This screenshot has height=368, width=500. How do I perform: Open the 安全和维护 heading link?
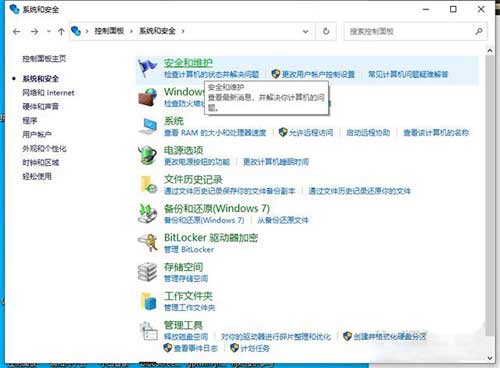point(188,62)
